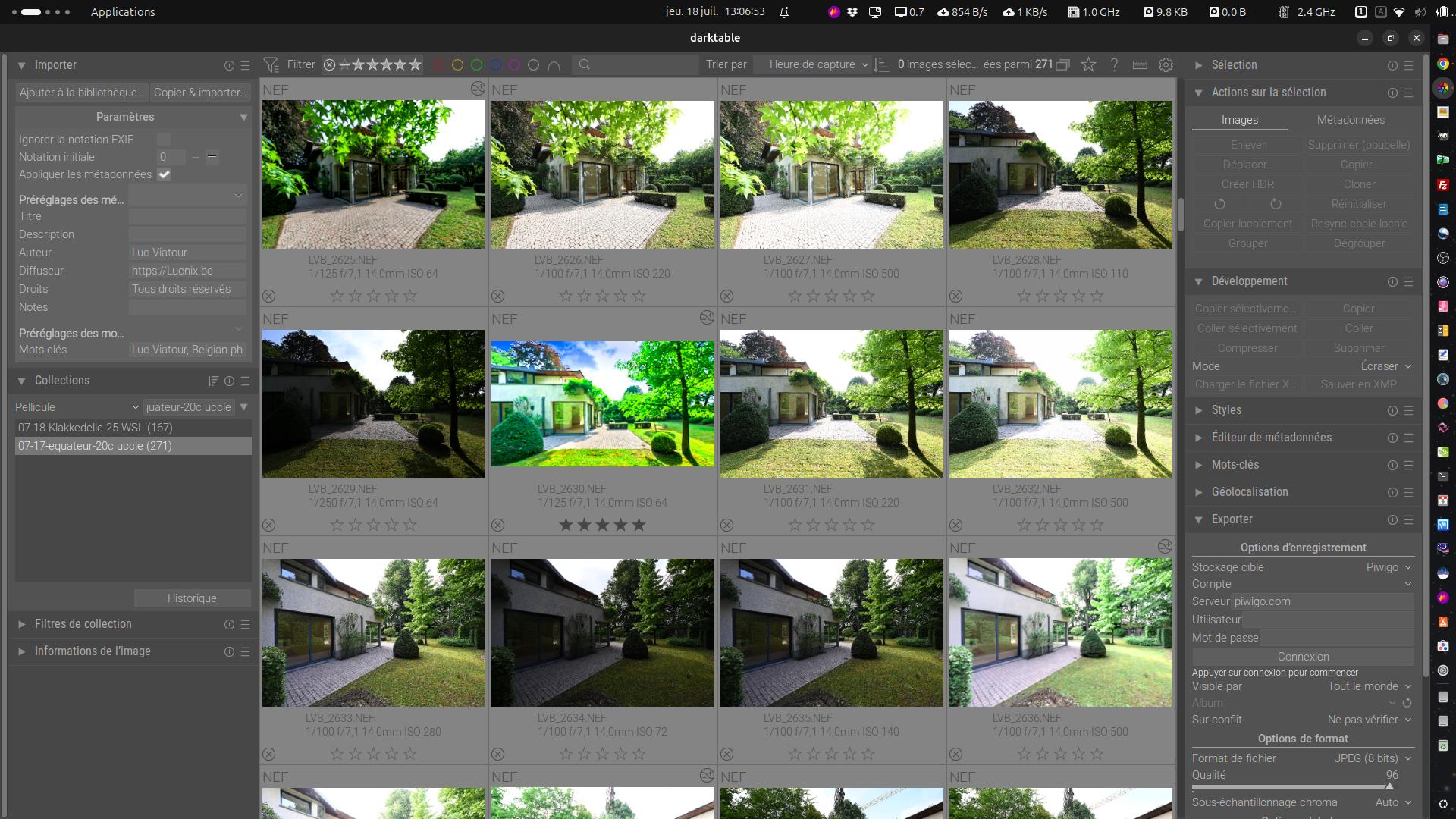The height and width of the screenshot is (819, 1456).
Task: Toggle sort order direction icon
Action: (x=881, y=65)
